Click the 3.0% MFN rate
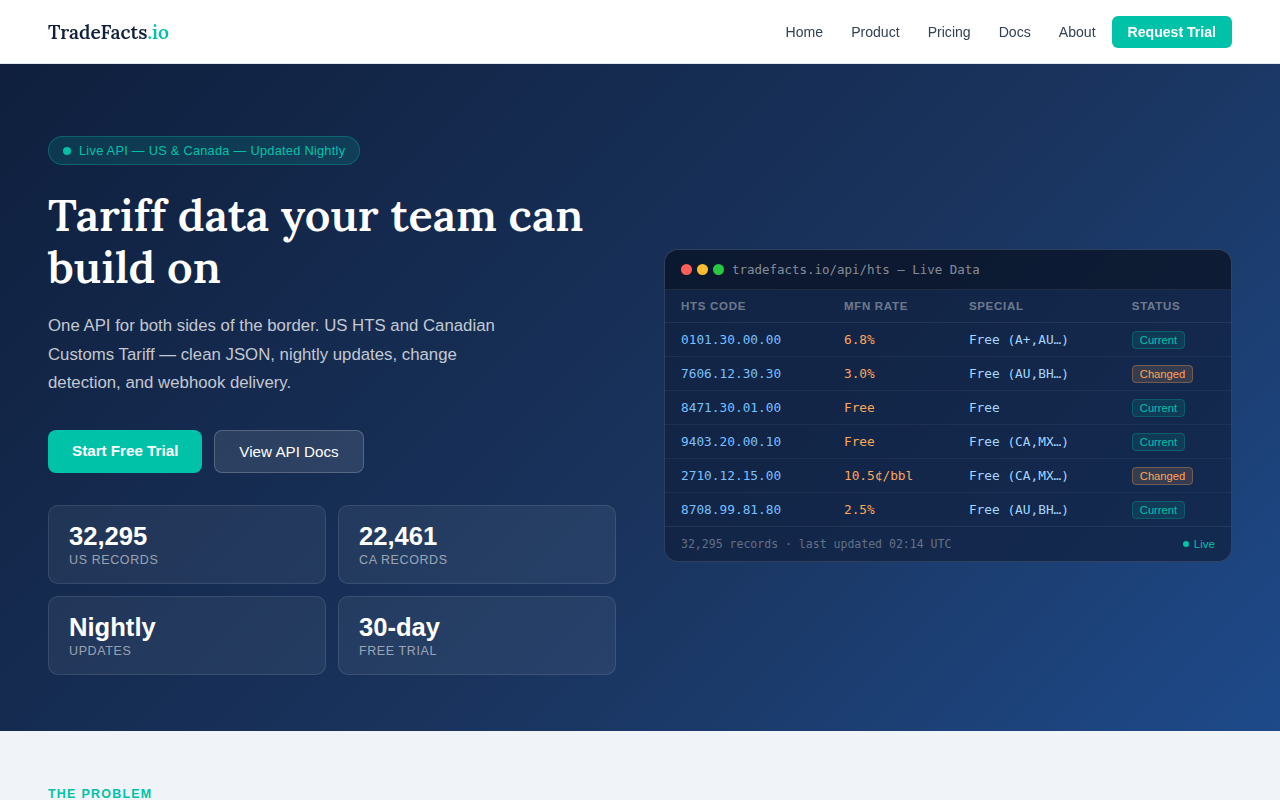Image resolution: width=1280 pixels, height=800 pixels. click(859, 374)
